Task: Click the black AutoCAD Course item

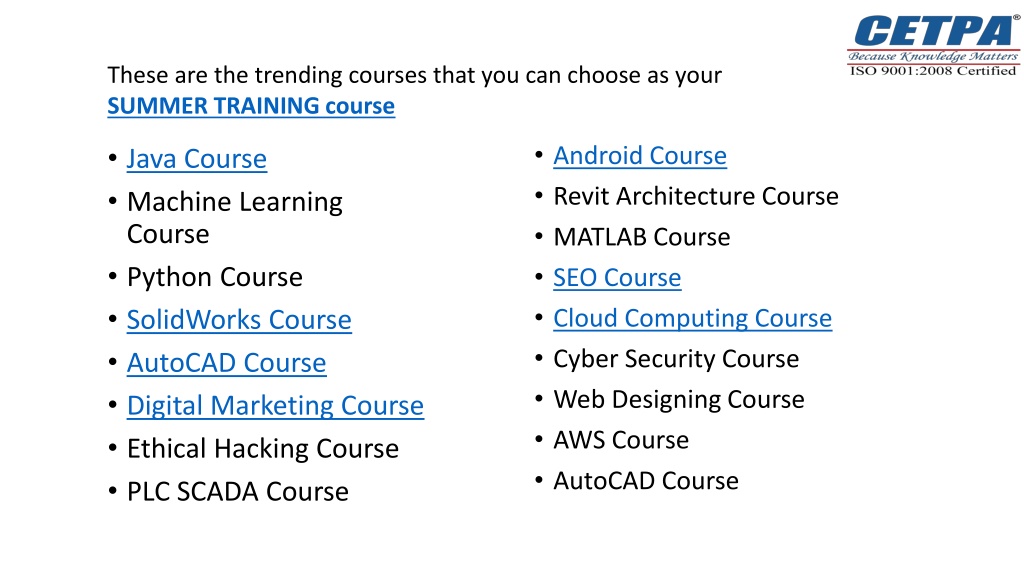Action: point(646,481)
